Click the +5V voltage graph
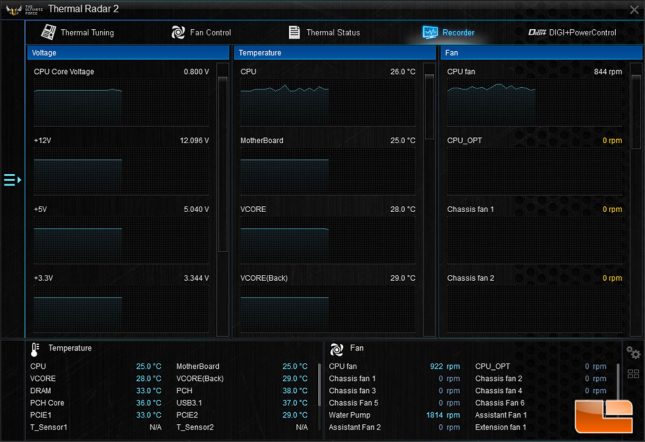The height and width of the screenshot is (442, 645). pyautogui.click(x=121, y=241)
